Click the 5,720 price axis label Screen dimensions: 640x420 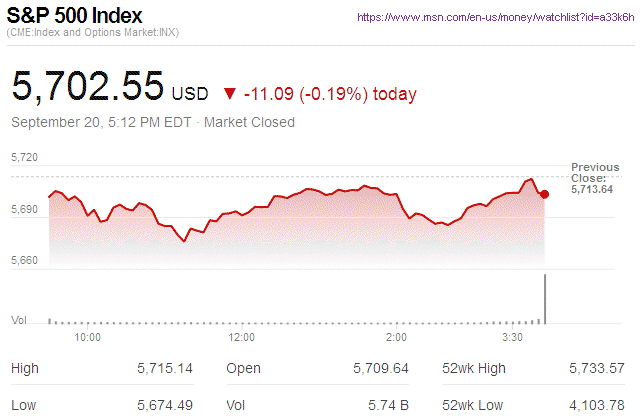pyautogui.click(x=24, y=158)
